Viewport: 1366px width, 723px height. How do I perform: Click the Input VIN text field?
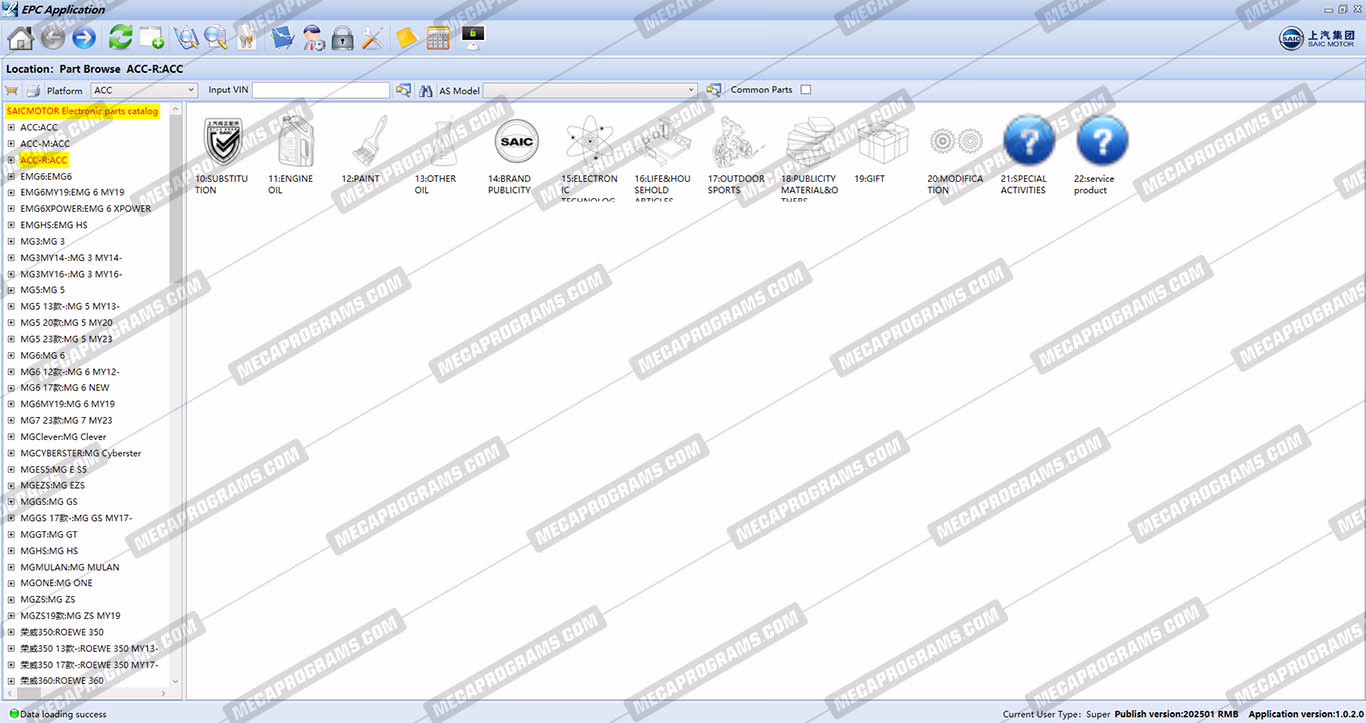(321, 90)
